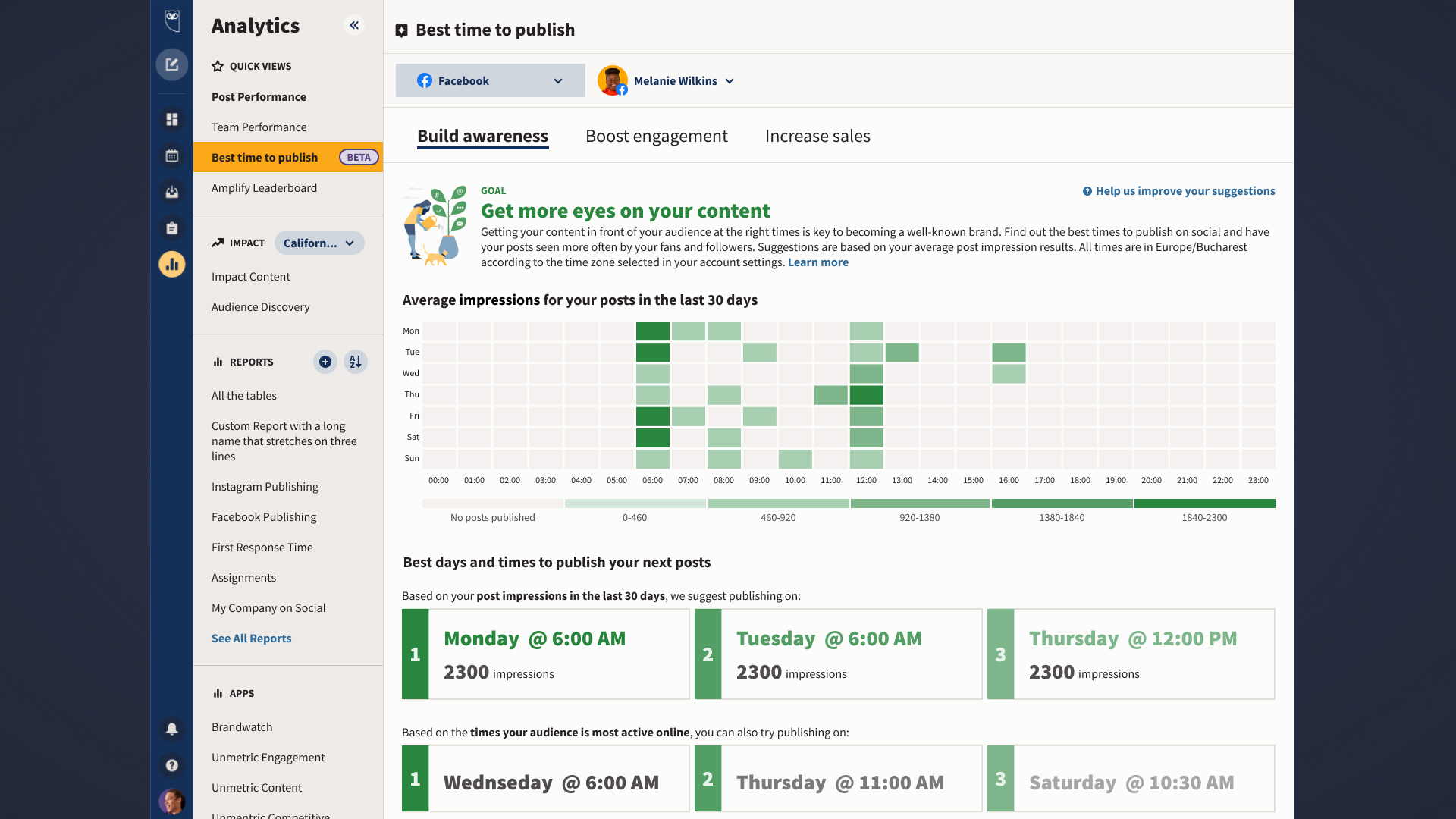Open the Melanie Wilkins account dropdown

(666, 80)
